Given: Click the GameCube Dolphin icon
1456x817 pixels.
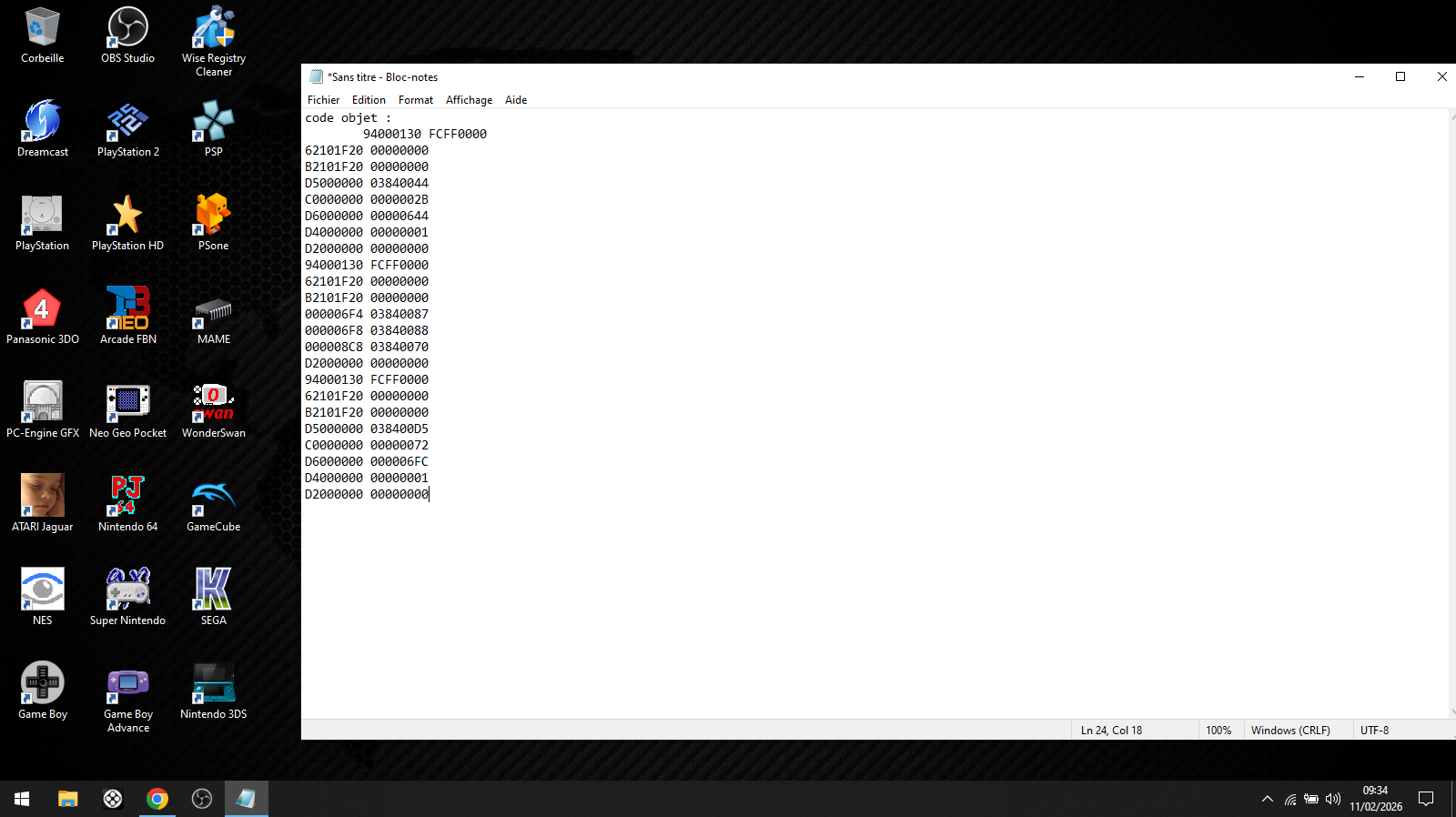Looking at the screenshot, I should 213,497.
